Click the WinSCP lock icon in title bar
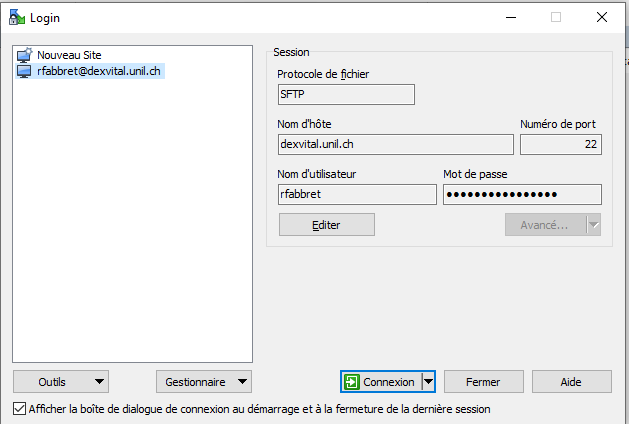This screenshot has width=629, height=424. [16, 17]
